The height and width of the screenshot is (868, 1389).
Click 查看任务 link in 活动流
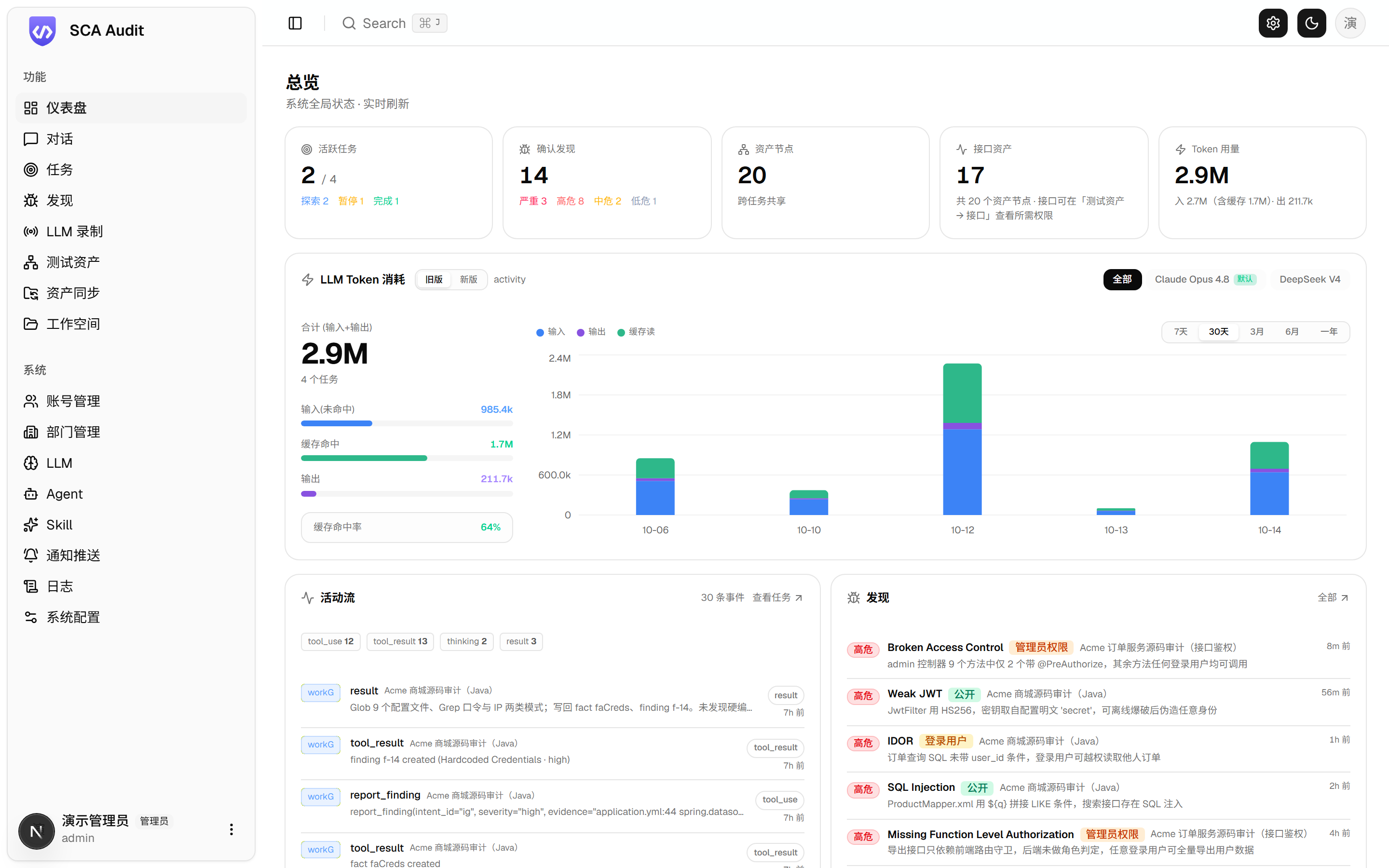(x=777, y=597)
